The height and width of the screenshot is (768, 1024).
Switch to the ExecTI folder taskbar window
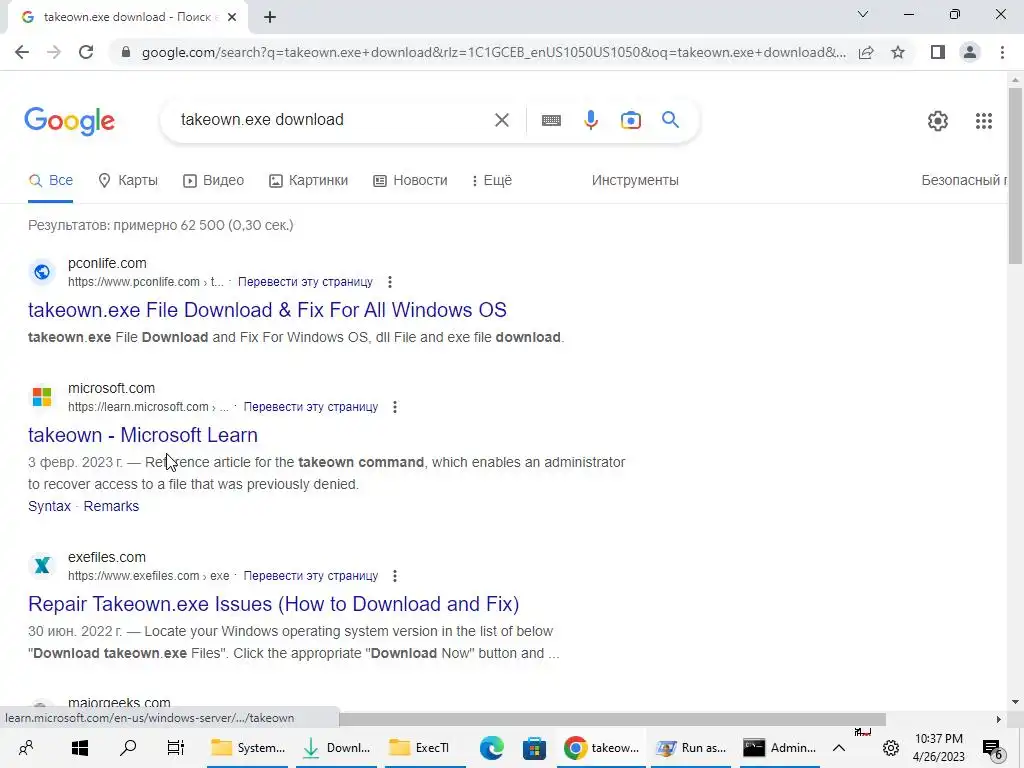coord(425,748)
